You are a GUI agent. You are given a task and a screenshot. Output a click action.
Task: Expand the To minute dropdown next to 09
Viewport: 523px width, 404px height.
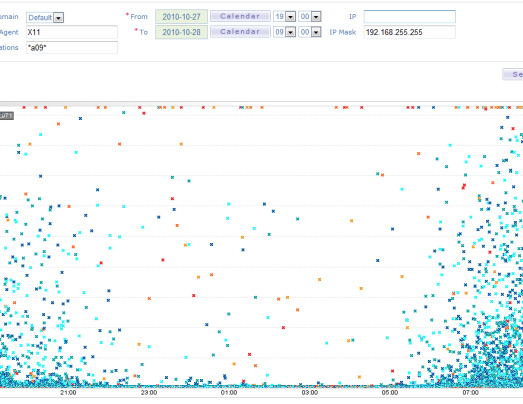click(x=316, y=32)
